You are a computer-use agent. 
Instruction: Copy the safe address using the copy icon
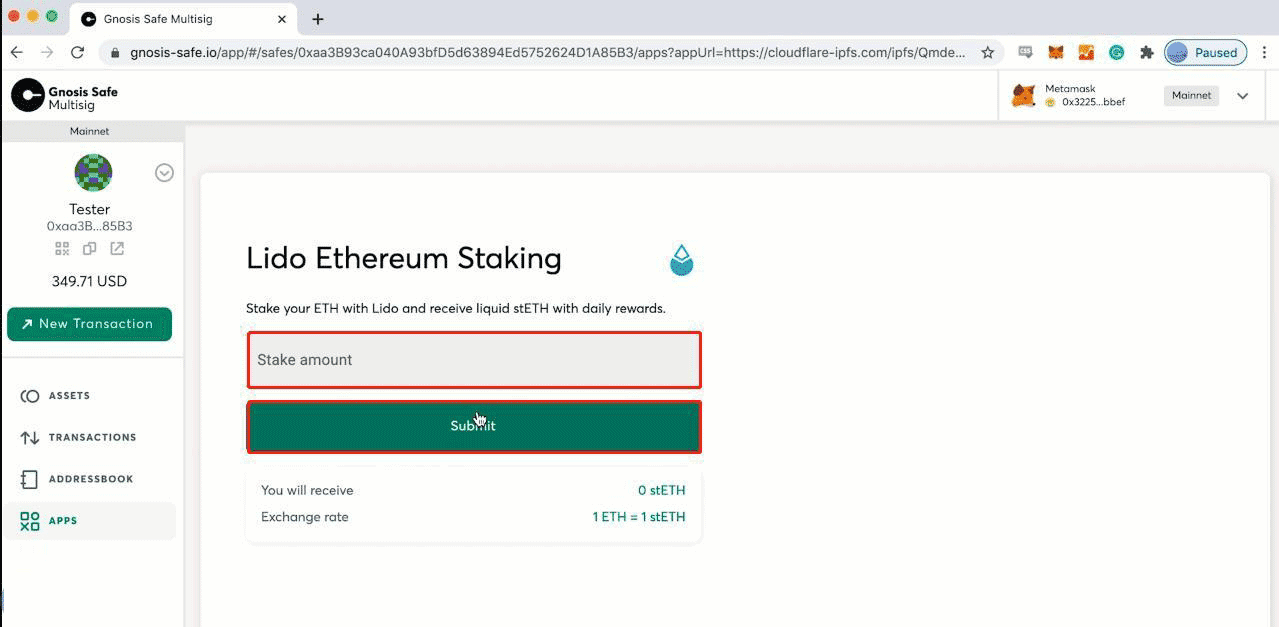pos(89,248)
